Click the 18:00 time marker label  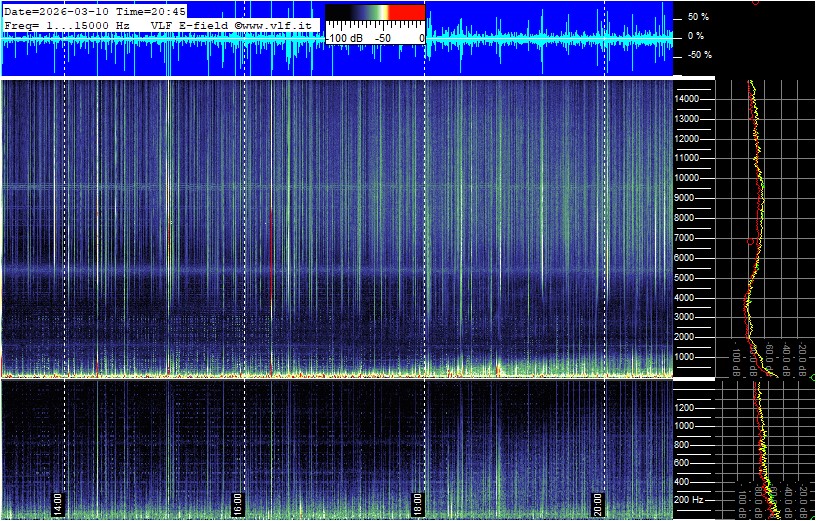pos(419,501)
